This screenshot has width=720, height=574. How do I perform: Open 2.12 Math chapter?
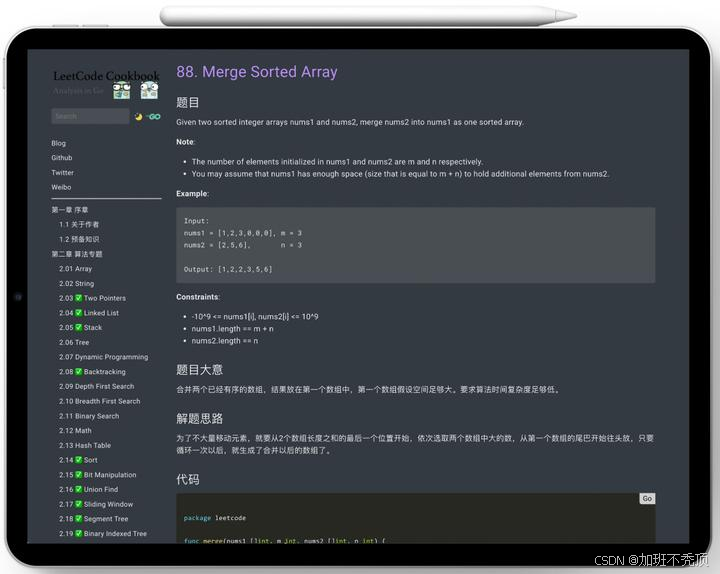point(75,431)
